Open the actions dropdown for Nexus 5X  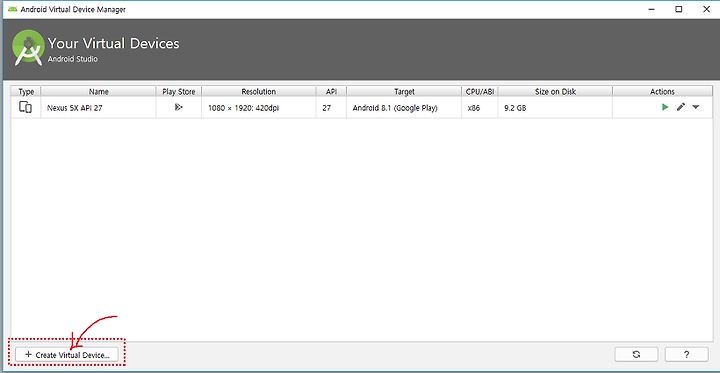[x=696, y=107]
